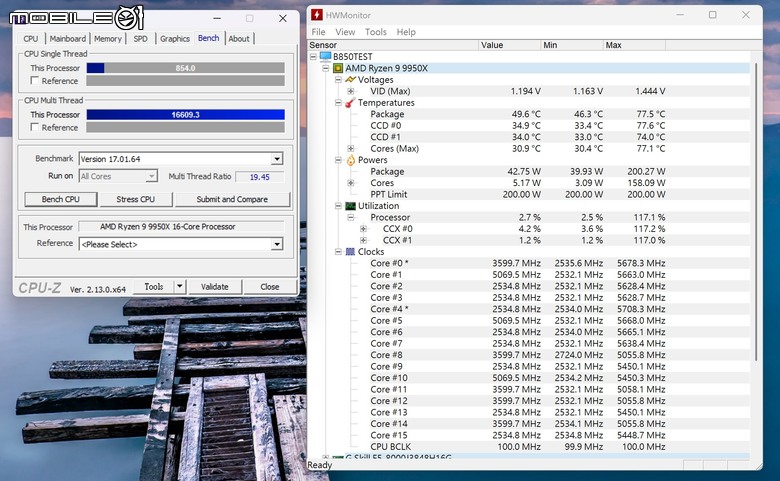Click the Tools button in CPU-Z
The height and width of the screenshot is (481, 780).
click(154, 287)
